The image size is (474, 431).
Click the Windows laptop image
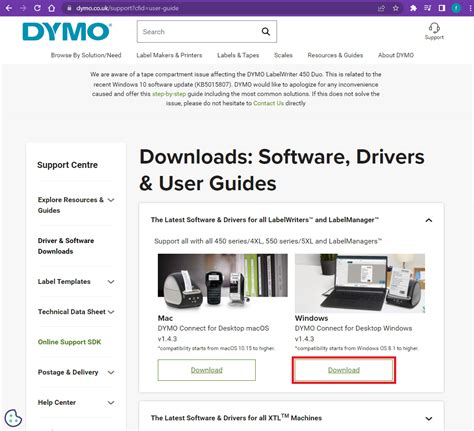pos(360,283)
